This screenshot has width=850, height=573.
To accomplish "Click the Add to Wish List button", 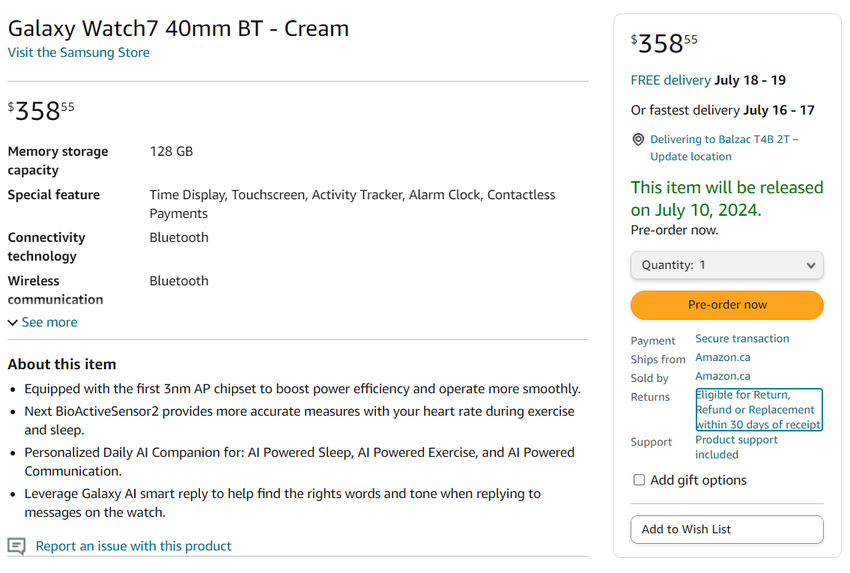I will (x=727, y=529).
